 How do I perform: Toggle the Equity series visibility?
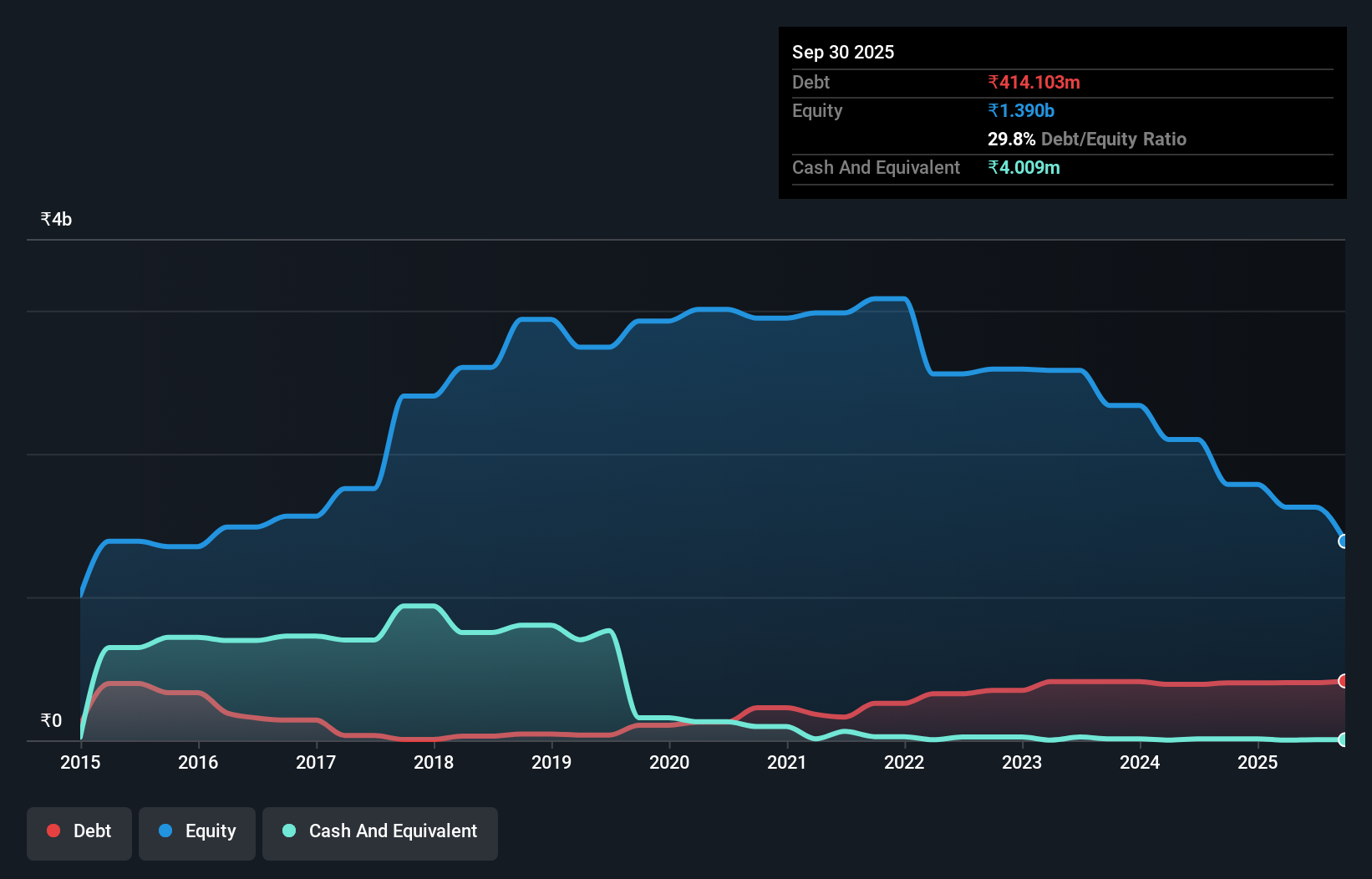click(x=197, y=831)
